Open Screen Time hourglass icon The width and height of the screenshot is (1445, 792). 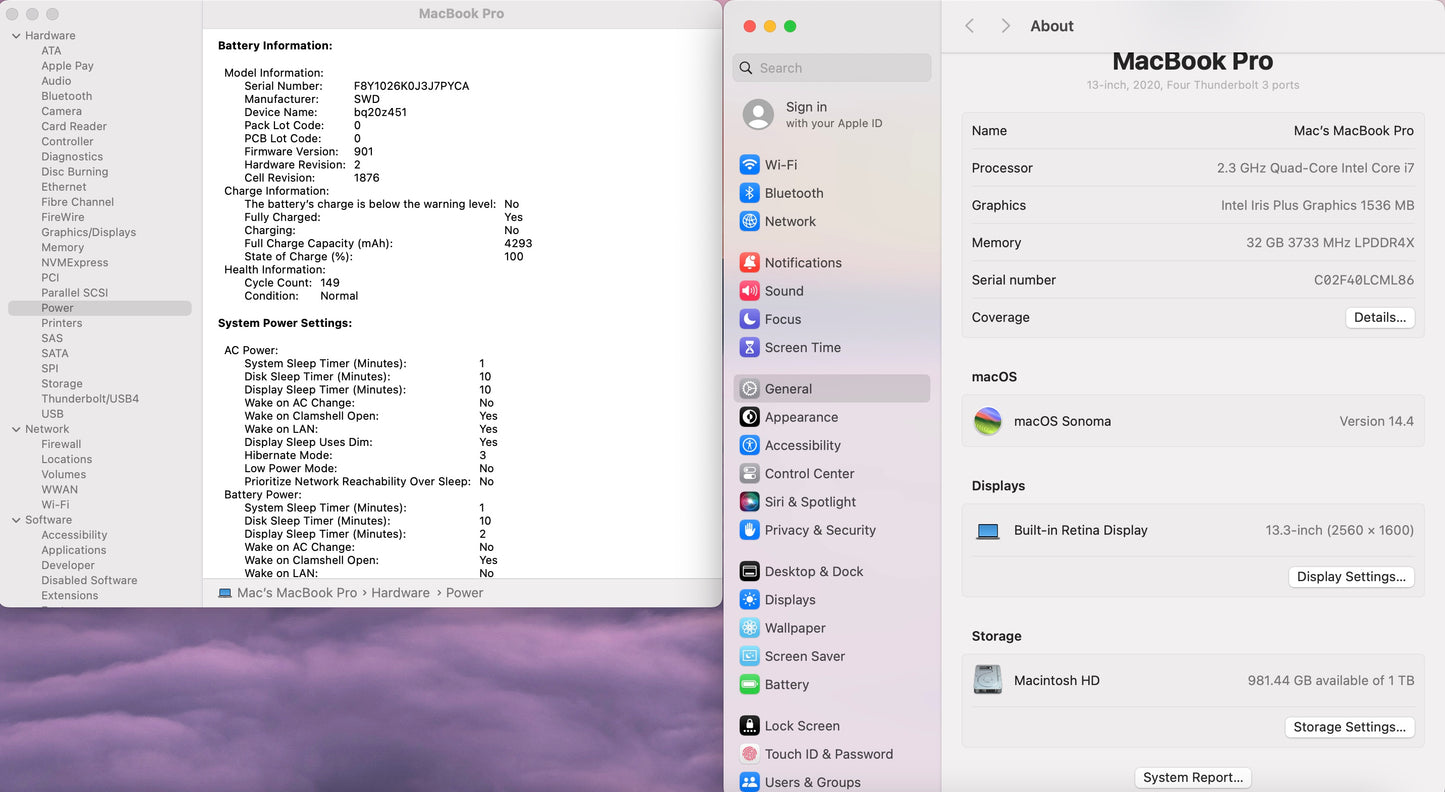point(749,348)
